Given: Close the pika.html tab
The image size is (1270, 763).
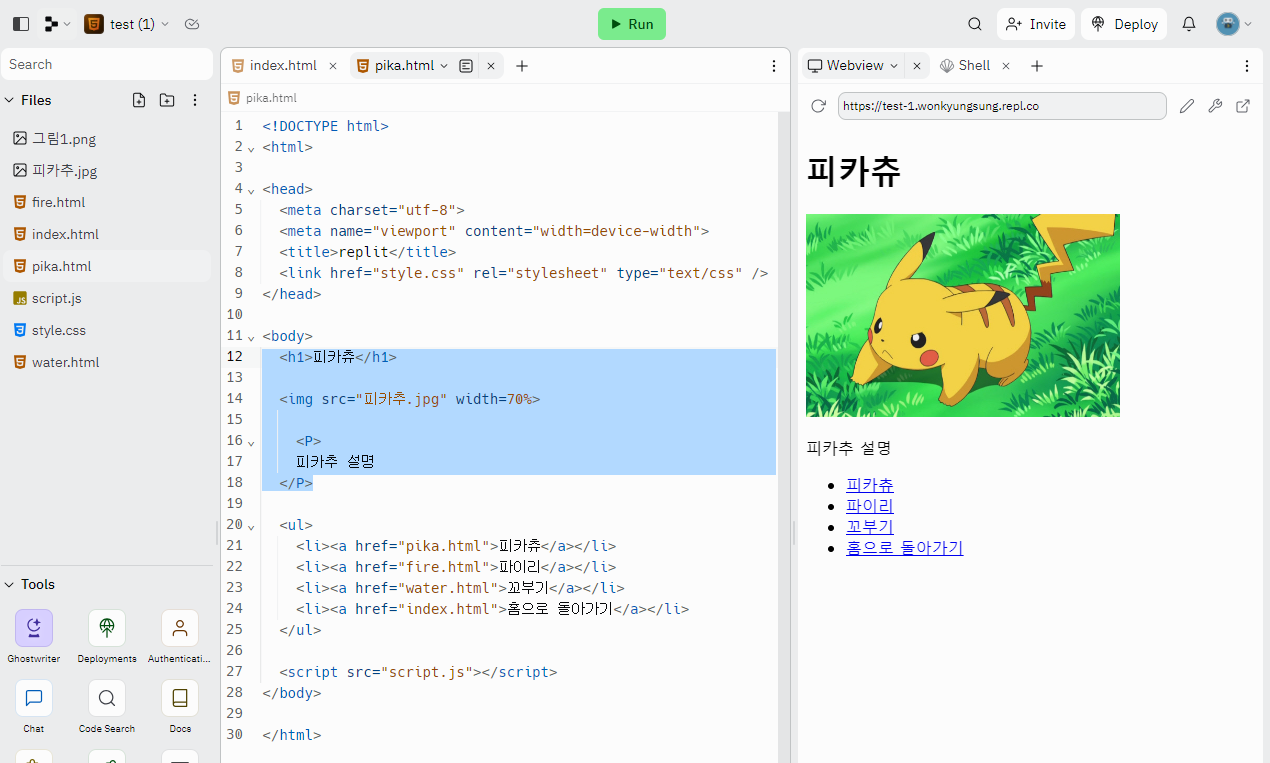Looking at the screenshot, I should pos(491,66).
